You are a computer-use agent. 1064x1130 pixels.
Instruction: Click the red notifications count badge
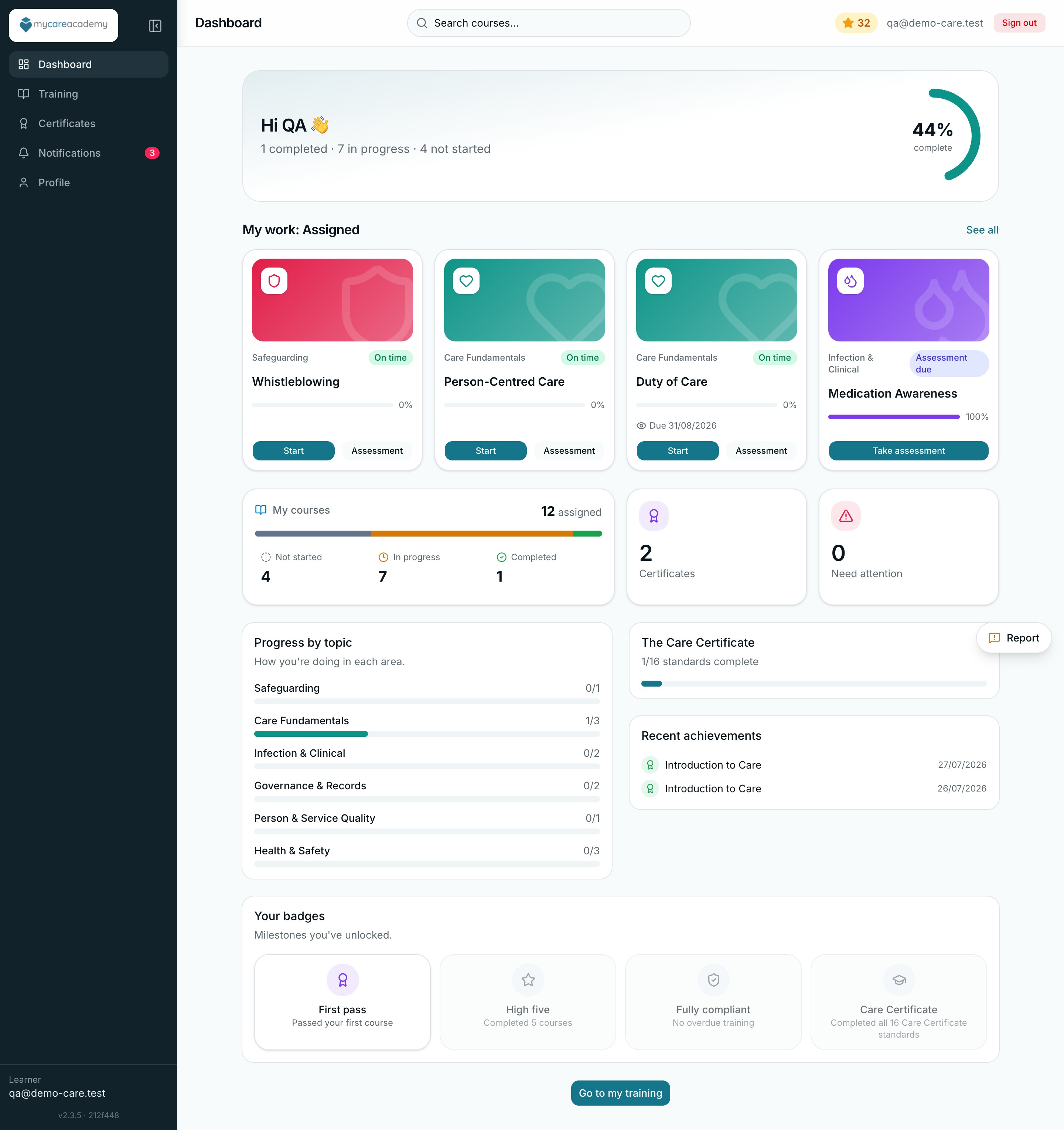[152, 153]
